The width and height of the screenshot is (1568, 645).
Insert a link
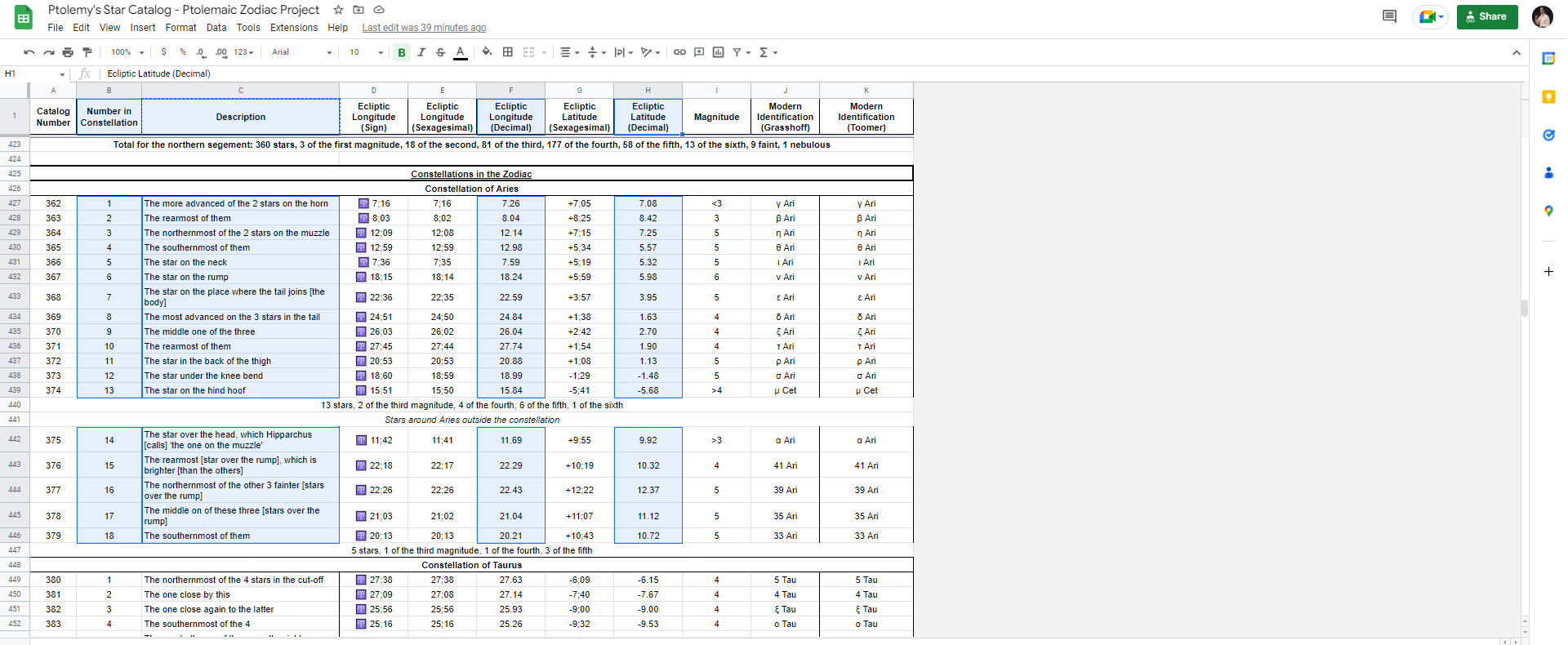[x=679, y=52]
